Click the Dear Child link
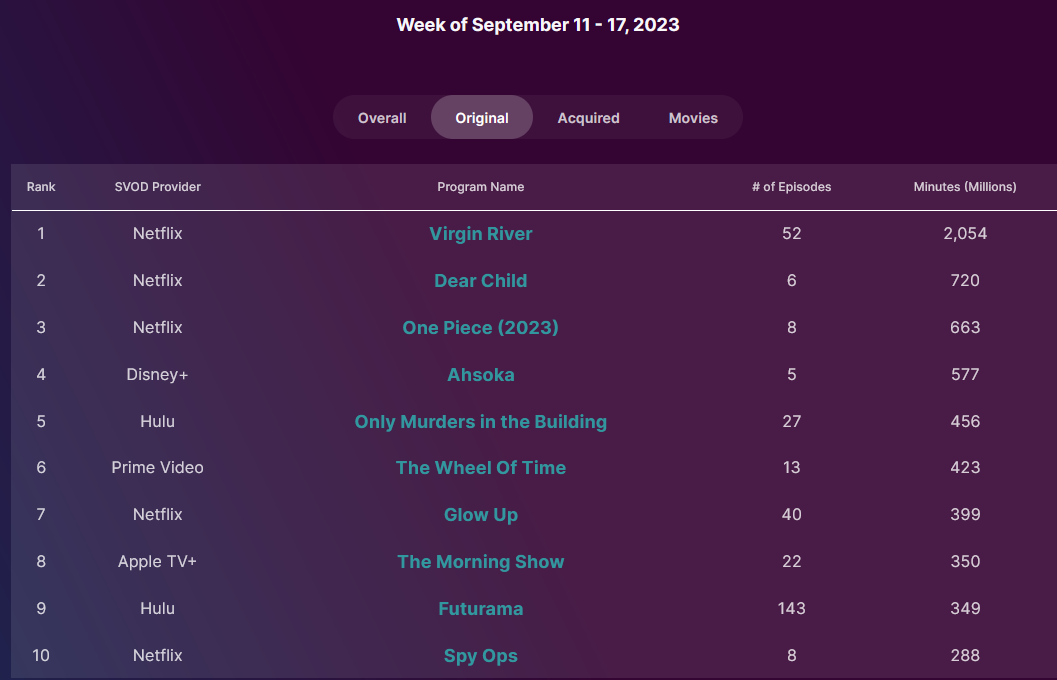 click(480, 281)
